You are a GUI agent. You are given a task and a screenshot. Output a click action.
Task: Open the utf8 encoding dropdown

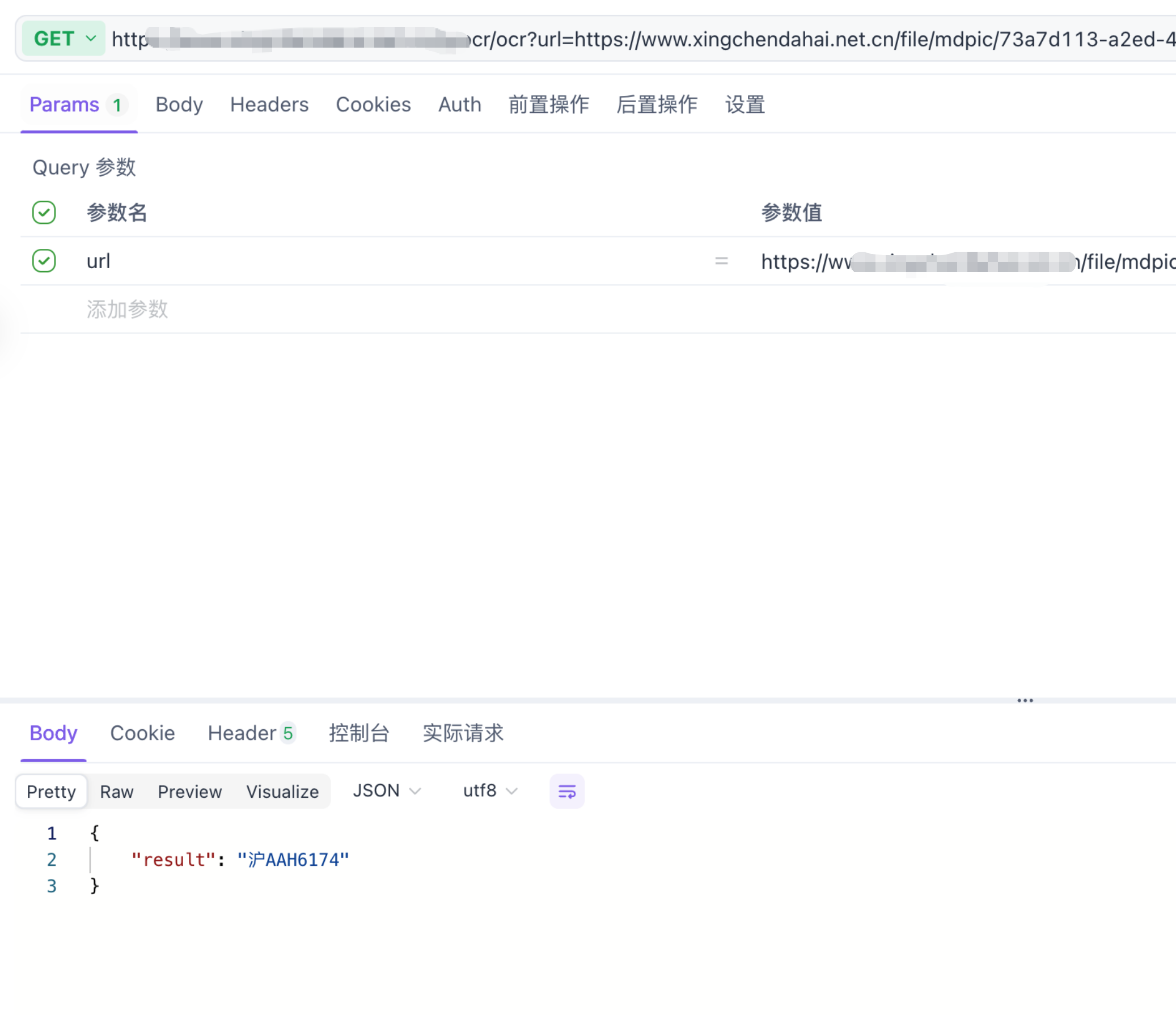489,790
